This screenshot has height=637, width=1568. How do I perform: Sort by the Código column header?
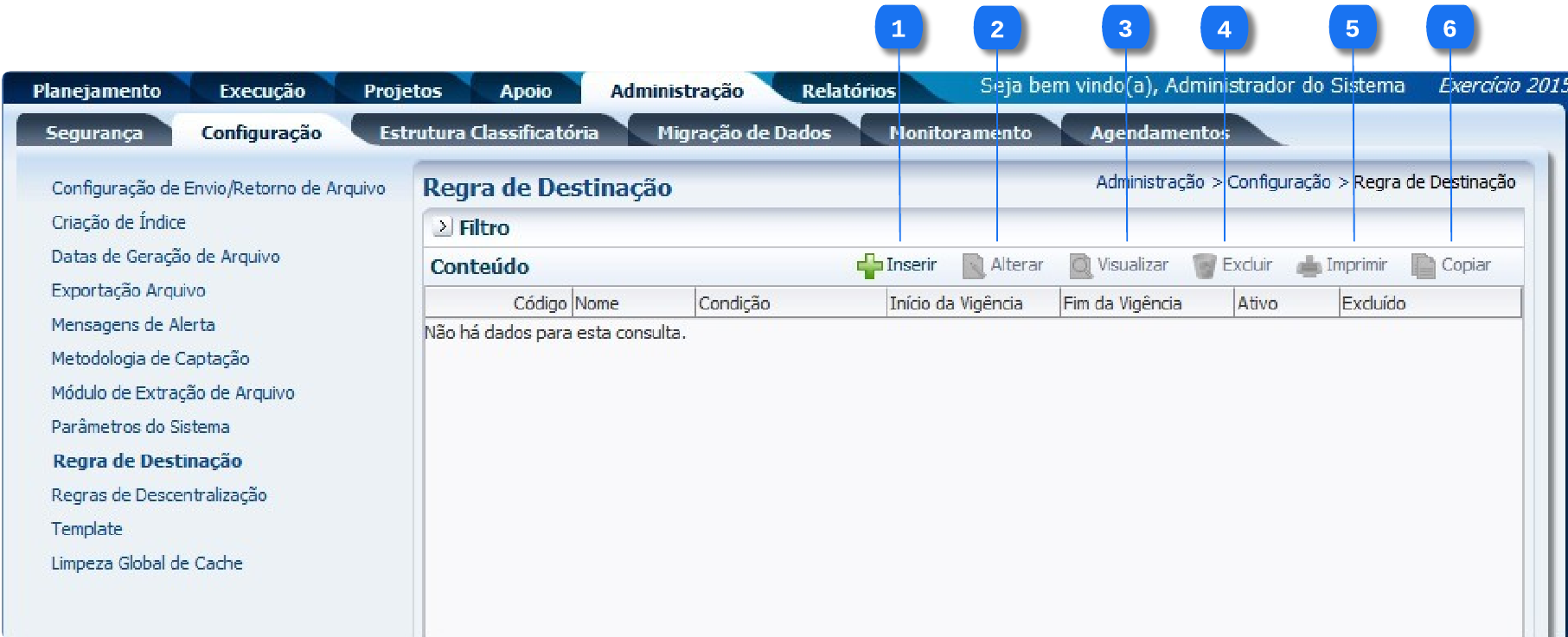click(x=539, y=303)
